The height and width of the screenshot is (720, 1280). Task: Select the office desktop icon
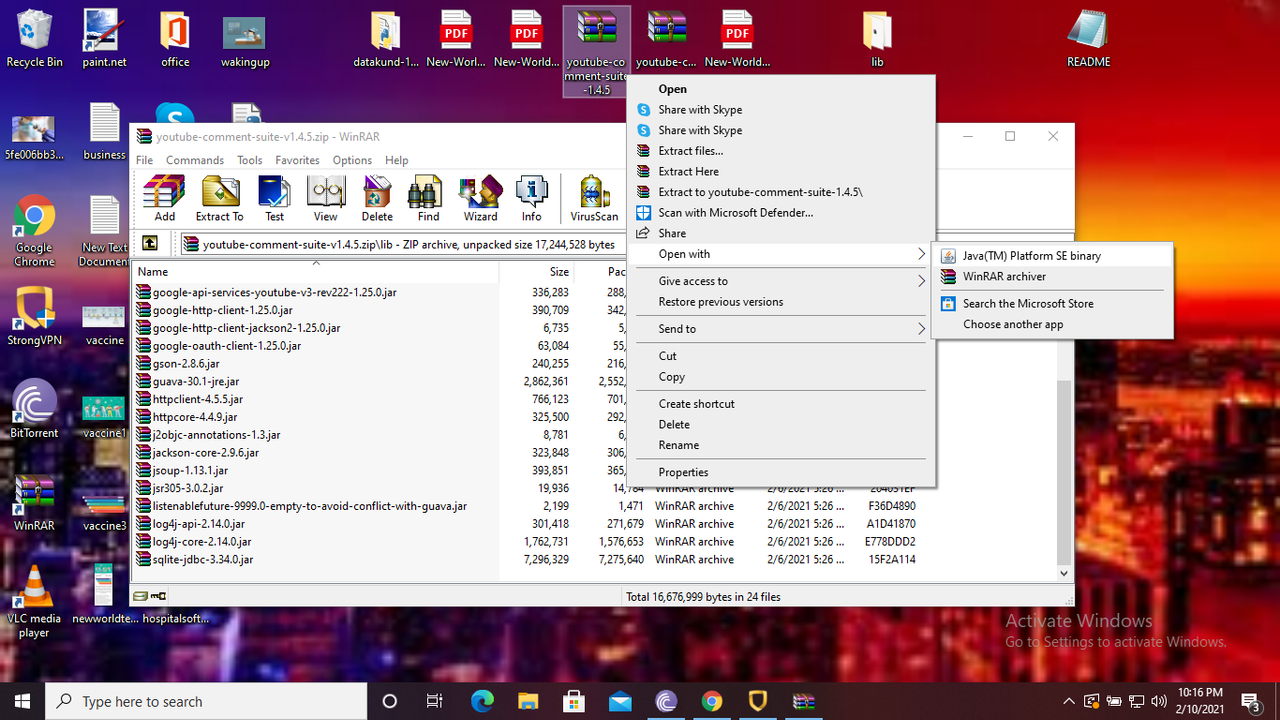(x=175, y=39)
